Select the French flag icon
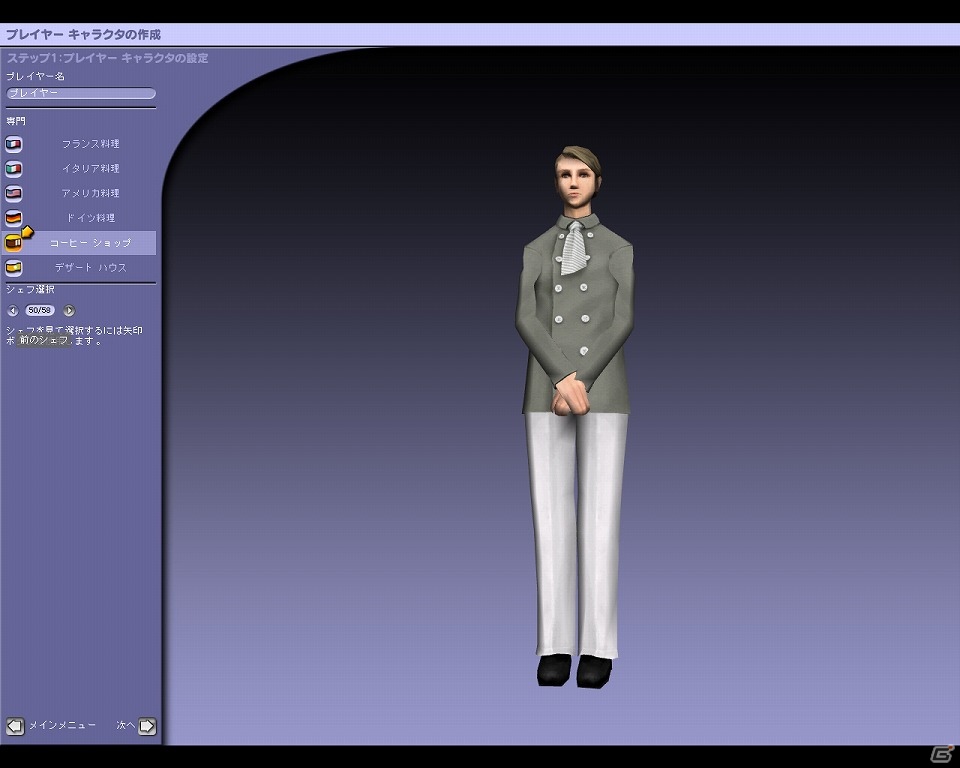 coord(13,144)
